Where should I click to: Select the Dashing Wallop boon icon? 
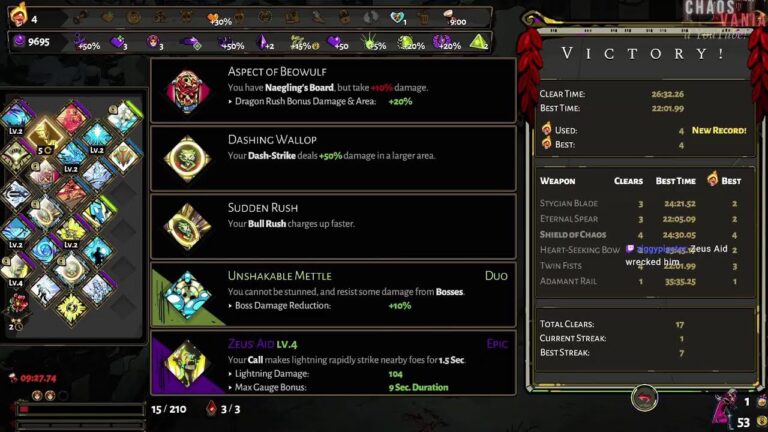click(187, 159)
